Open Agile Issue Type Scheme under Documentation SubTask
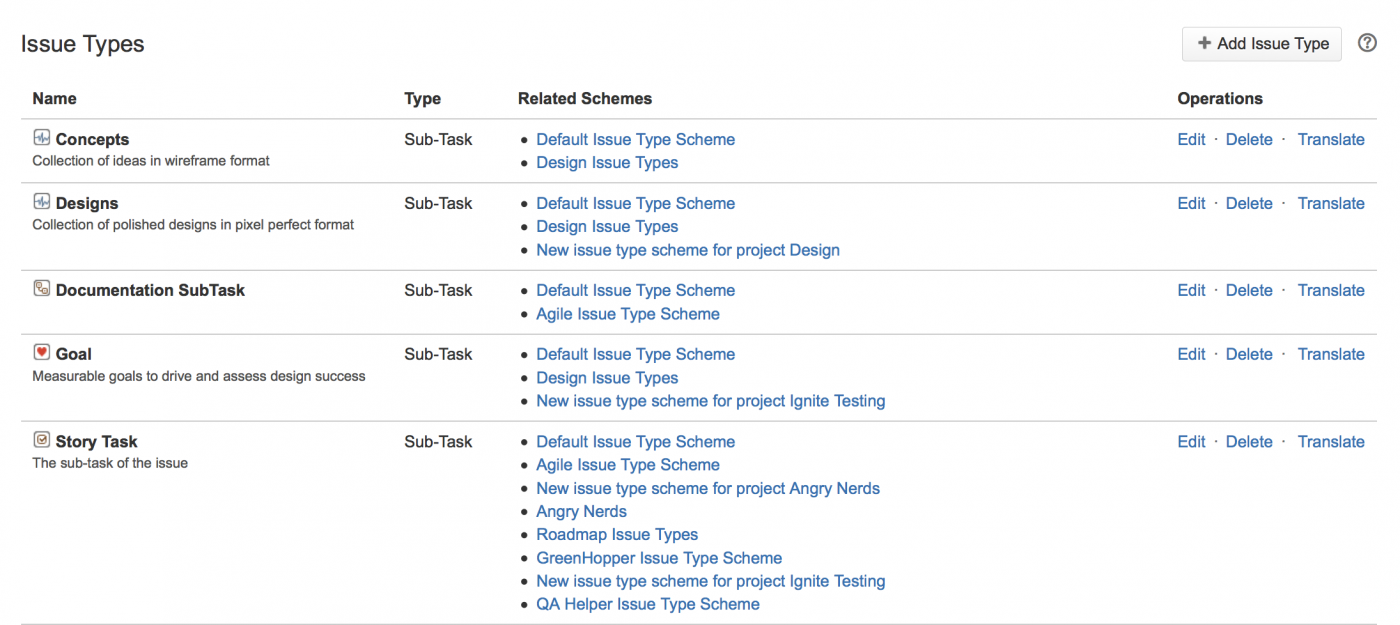The height and width of the screenshot is (625, 1400). click(x=627, y=314)
